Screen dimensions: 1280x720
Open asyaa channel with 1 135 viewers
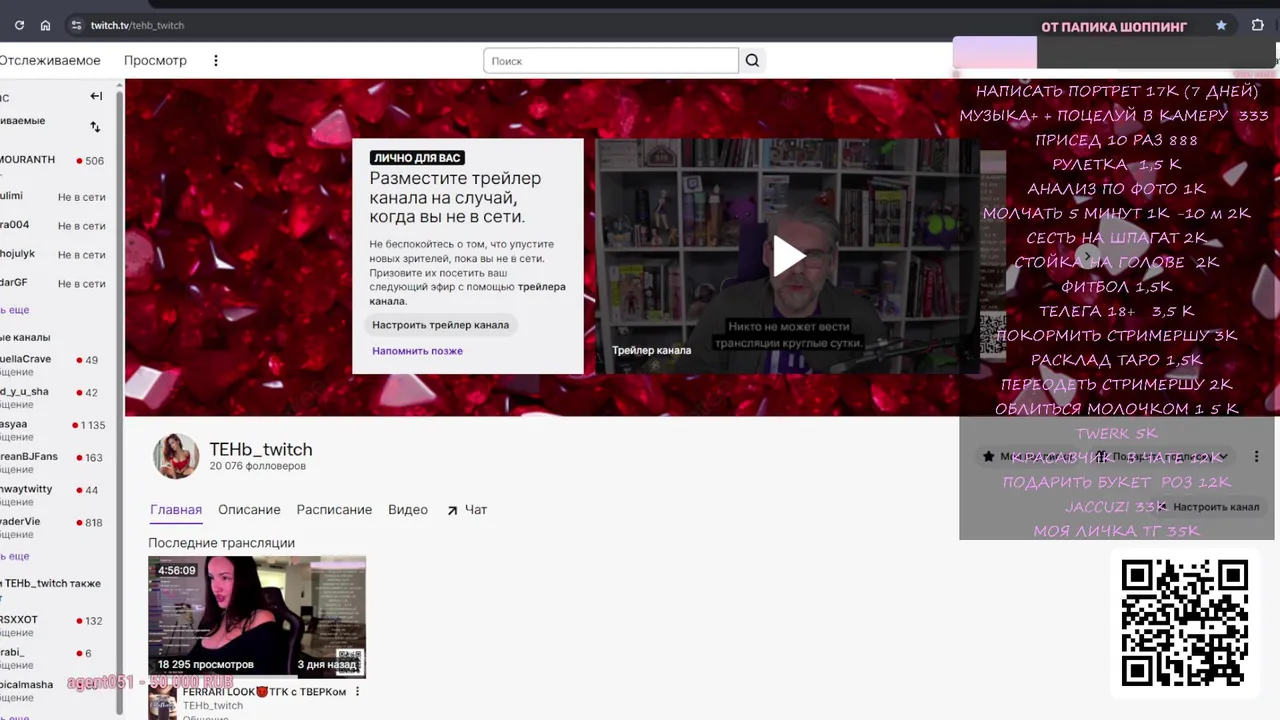[x=55, y=430]
